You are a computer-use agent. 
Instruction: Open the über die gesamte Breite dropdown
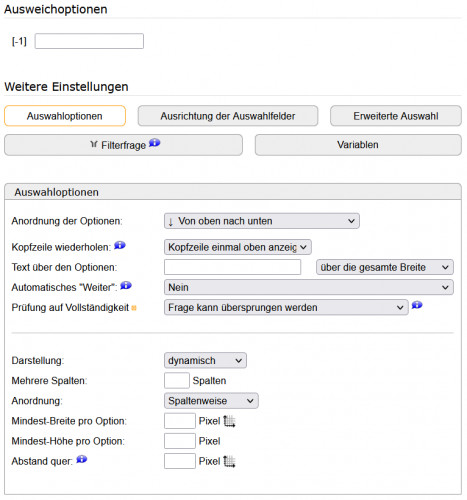point(385,267)
